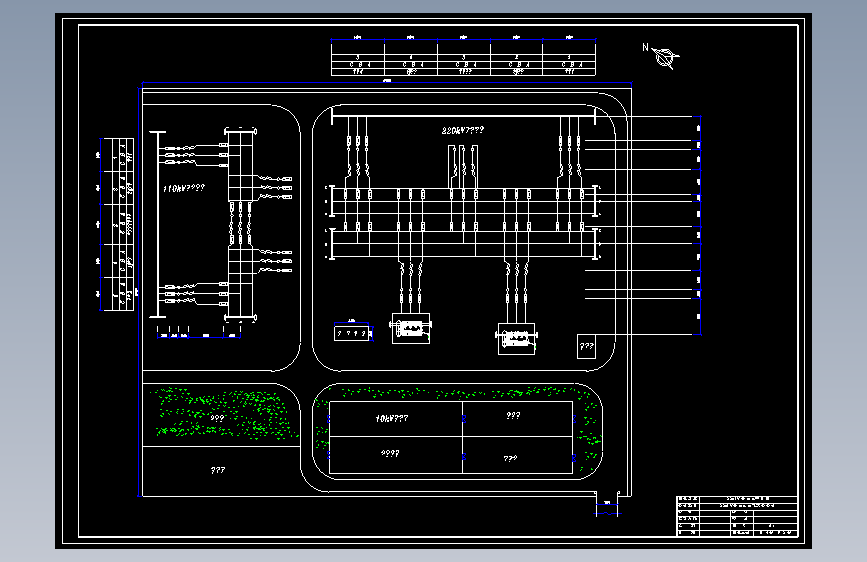
Task: Select the 220kV???? area label
Action: point(463,131)
